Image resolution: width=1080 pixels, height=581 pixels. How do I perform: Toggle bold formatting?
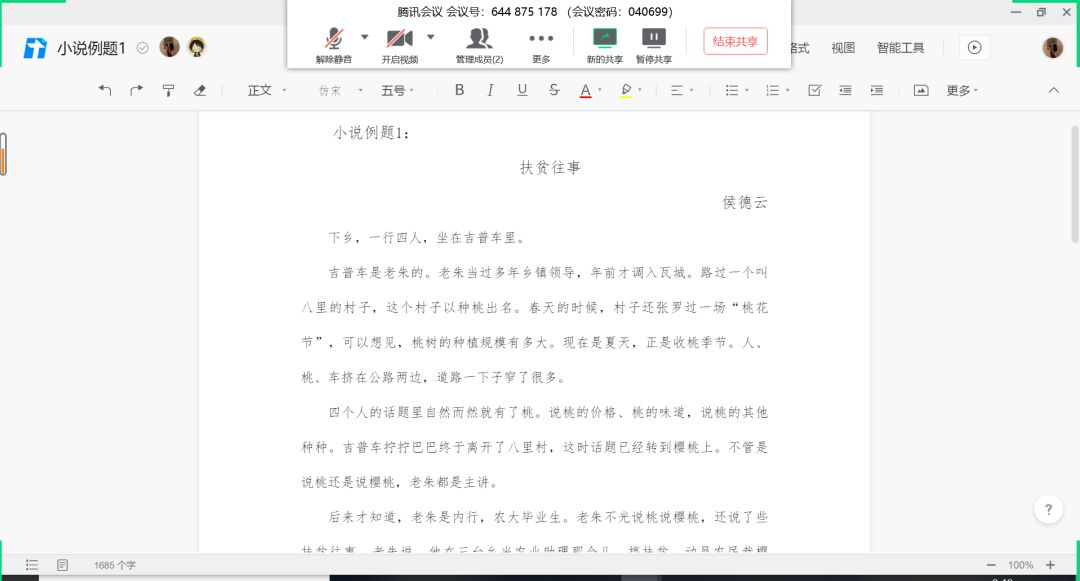(x=459, y=90)
